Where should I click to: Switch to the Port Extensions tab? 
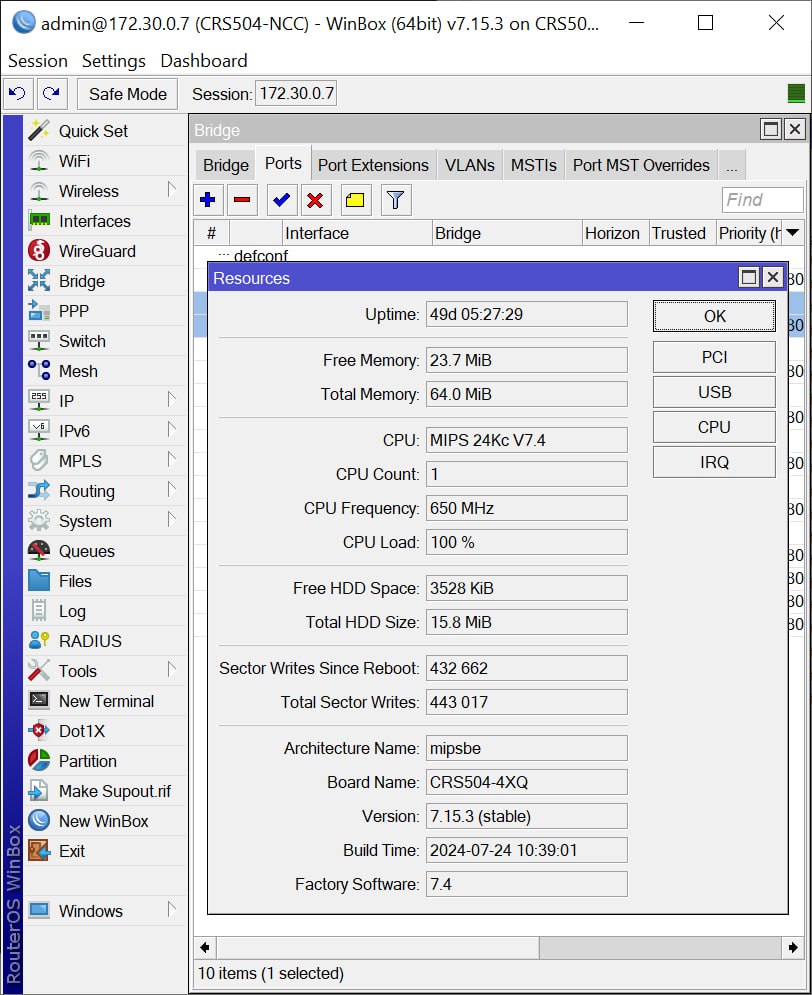pos(373,165)
